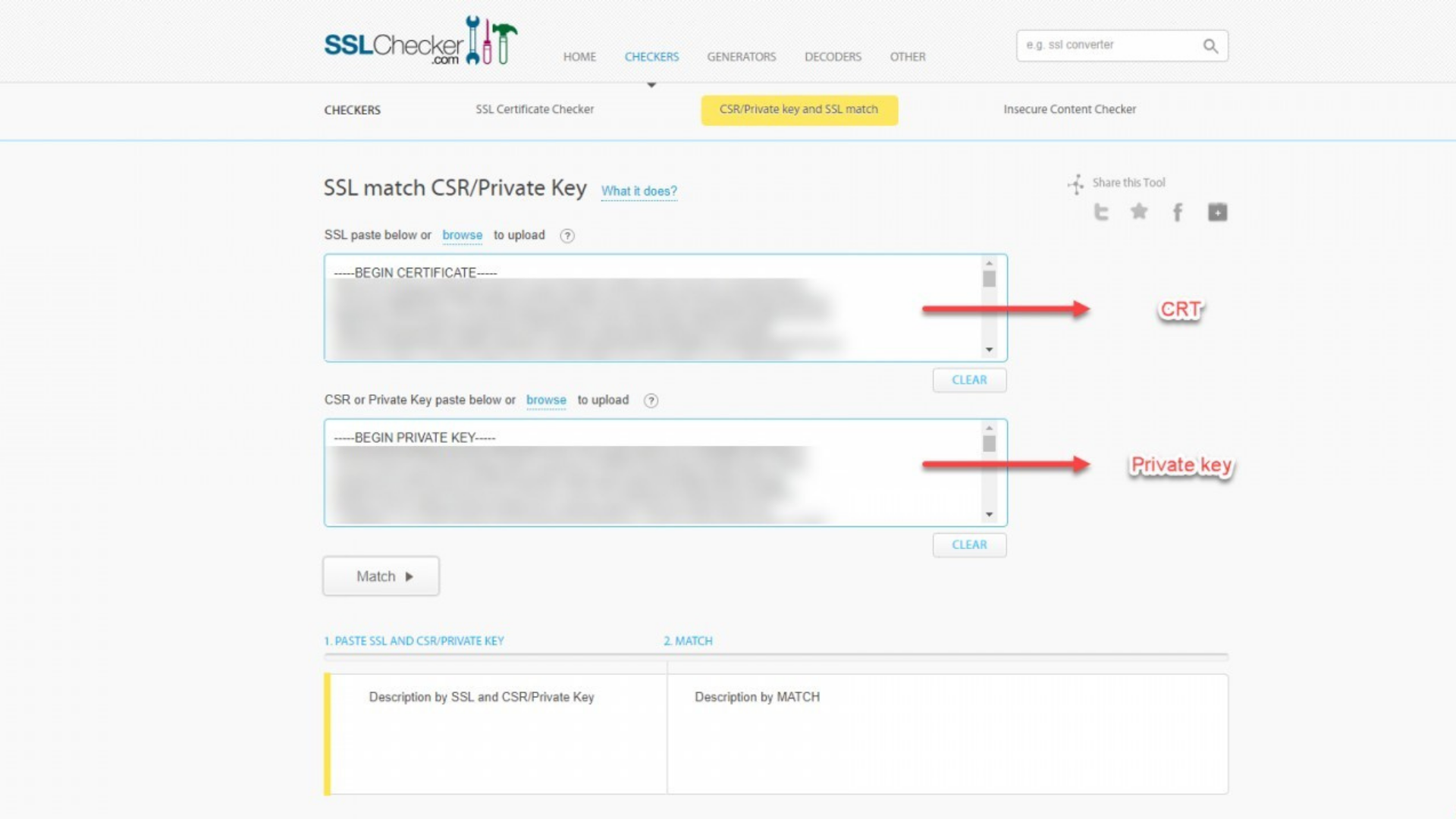1456x819 pixels.
Task: Share tool on Facebook icon
Action: coord(1178,212)
